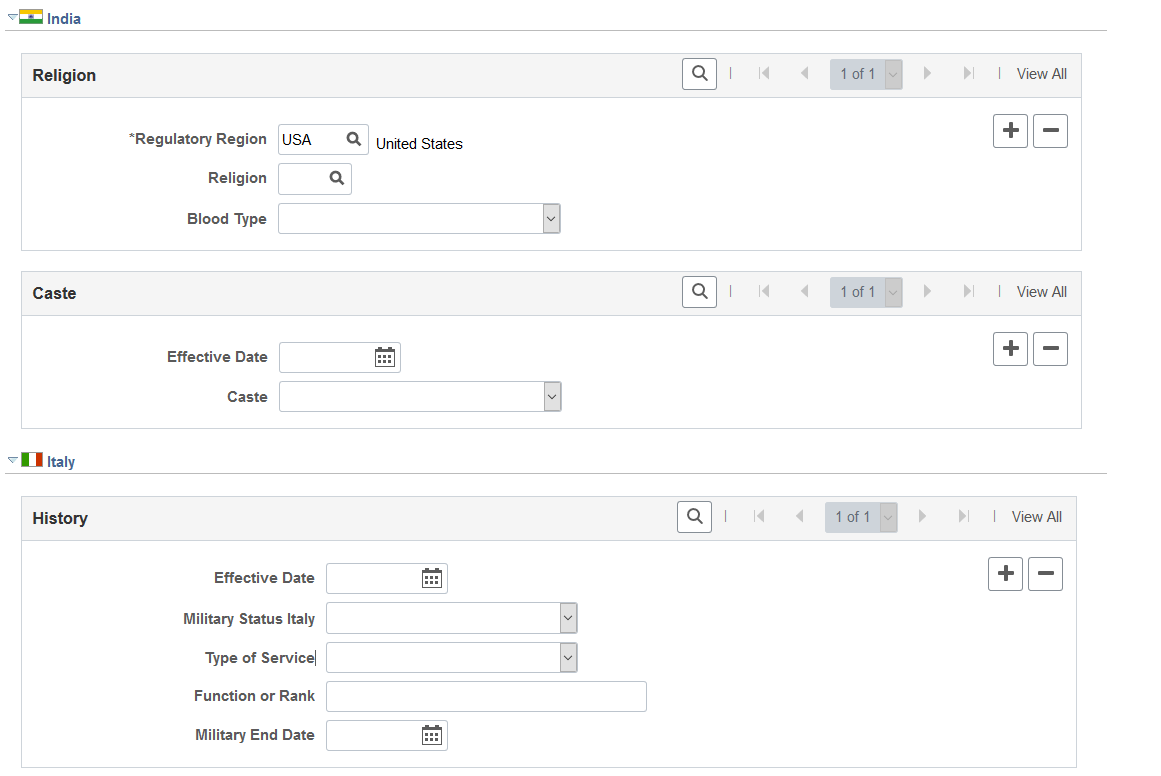Open the Blood Type dropdown
Image resolution: width=1161 pixels, height=776 pixels.
coord(419,219)
